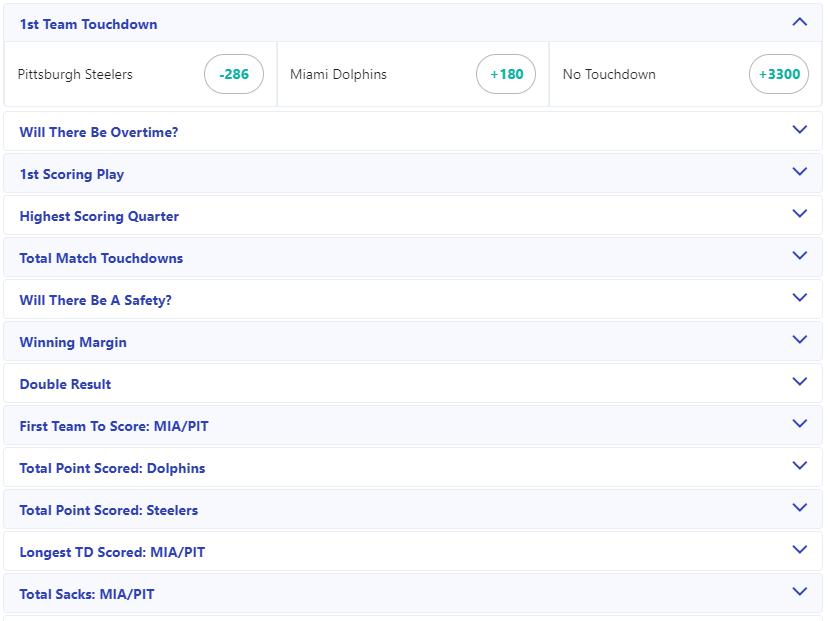Click the Pittsburgh Steelers team label
Screen dimensions: 828x621
pyautogui.click(x=75, y=74)
